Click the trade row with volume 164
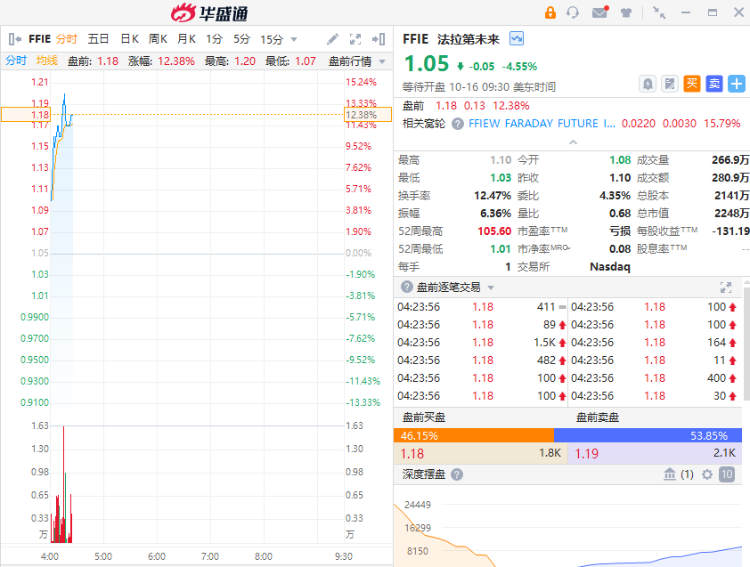 pyautogui.click(x=654, y=343)
